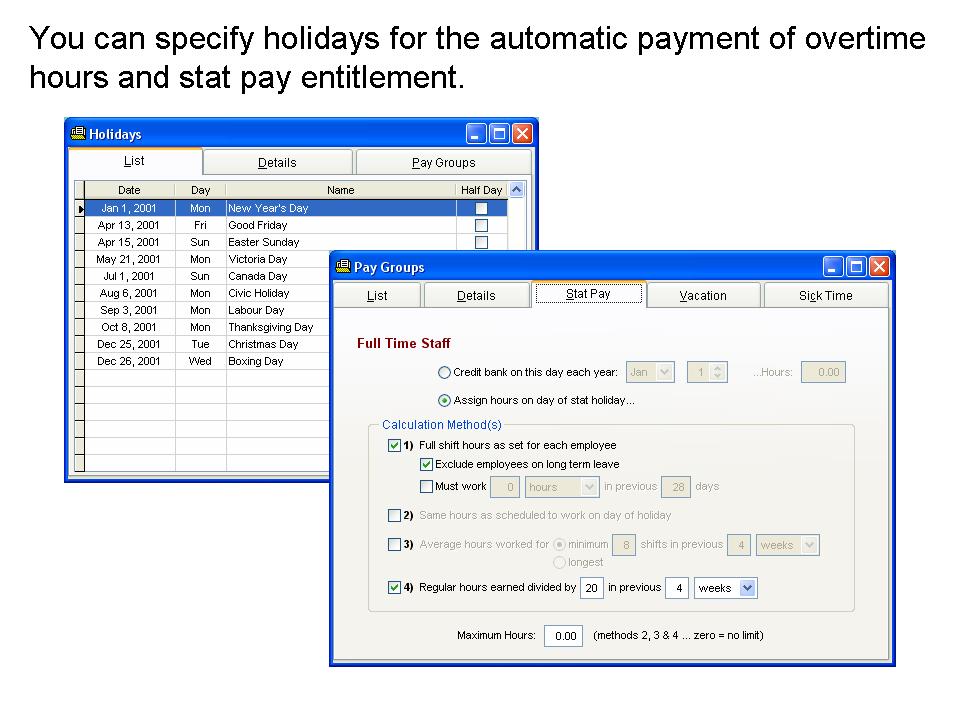Expand the Must work hours unit dropdown
The image size is (960, 720).
tap(589, 487)
